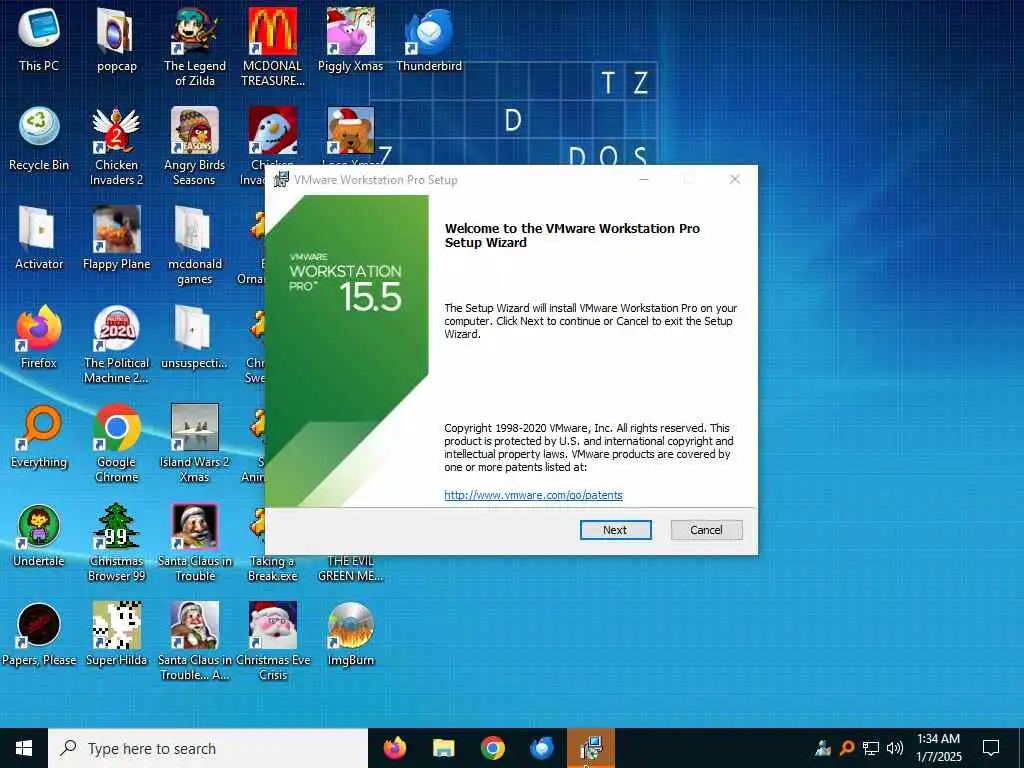Select Piggly Xmas desktop icon

point(351,39)
